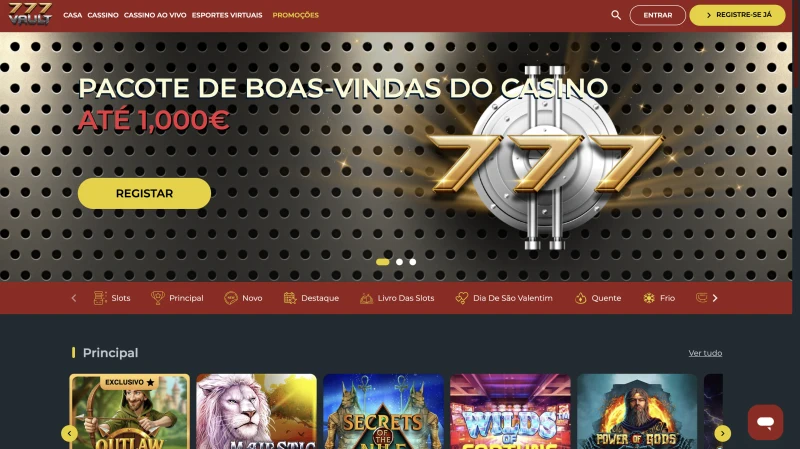Select the Frio snowflake category
Screen dimensions: 800x449
(x=659, y=298)
